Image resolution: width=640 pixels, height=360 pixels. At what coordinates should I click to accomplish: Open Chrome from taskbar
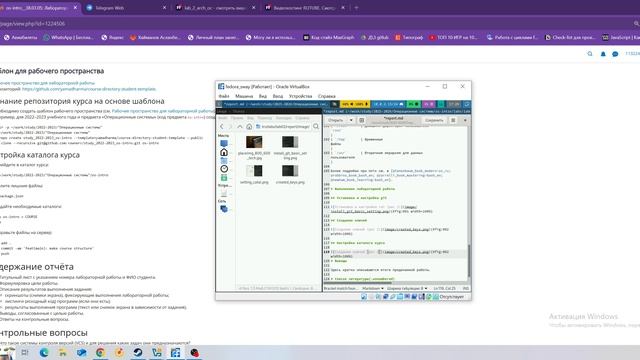(100, 353)
